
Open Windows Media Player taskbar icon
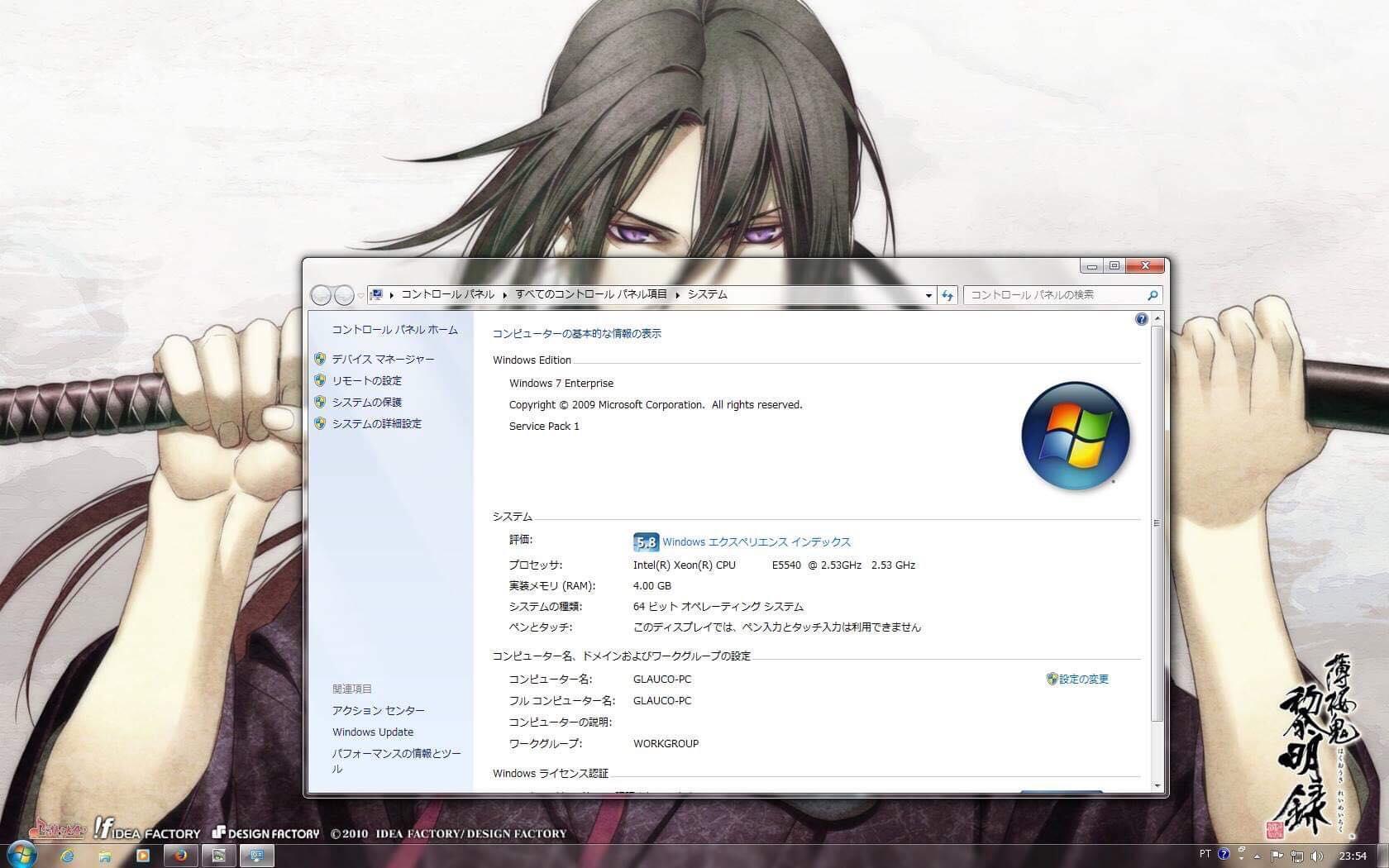click(143, 856)
